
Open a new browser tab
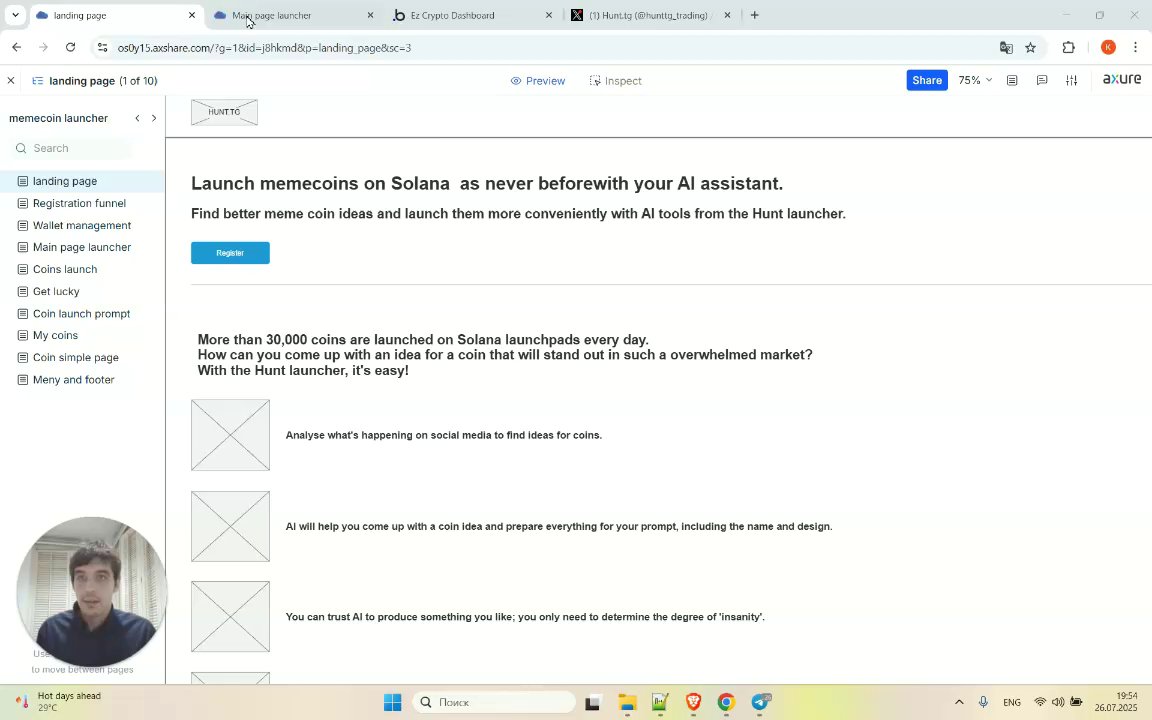click(x=755, y=15)
